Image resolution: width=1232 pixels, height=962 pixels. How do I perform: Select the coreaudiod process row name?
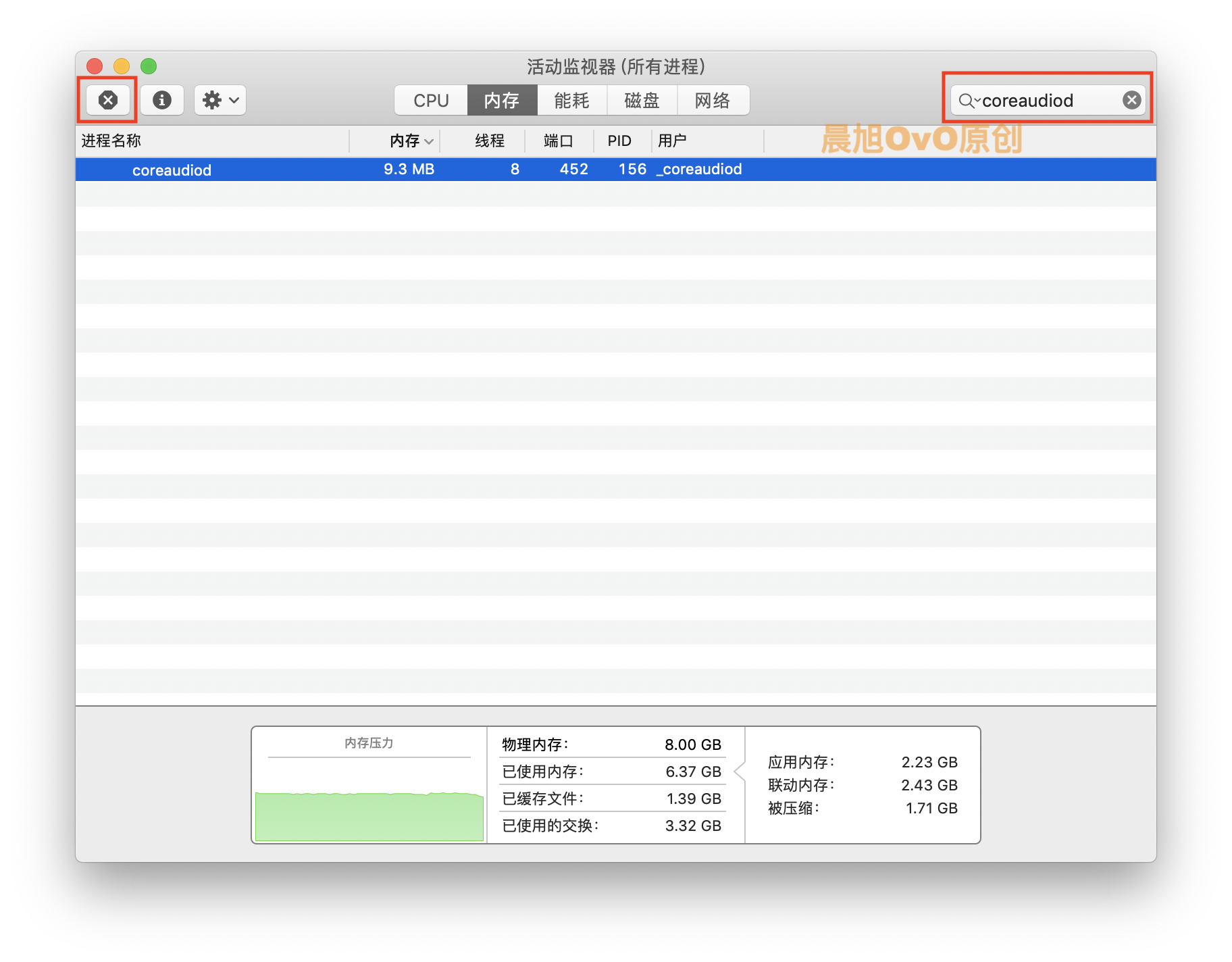[172, 170]
